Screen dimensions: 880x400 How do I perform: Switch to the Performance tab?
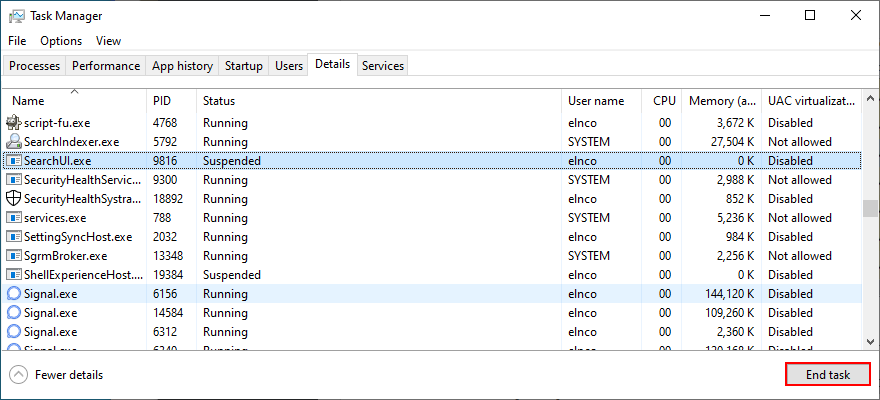tap(106, 66)
